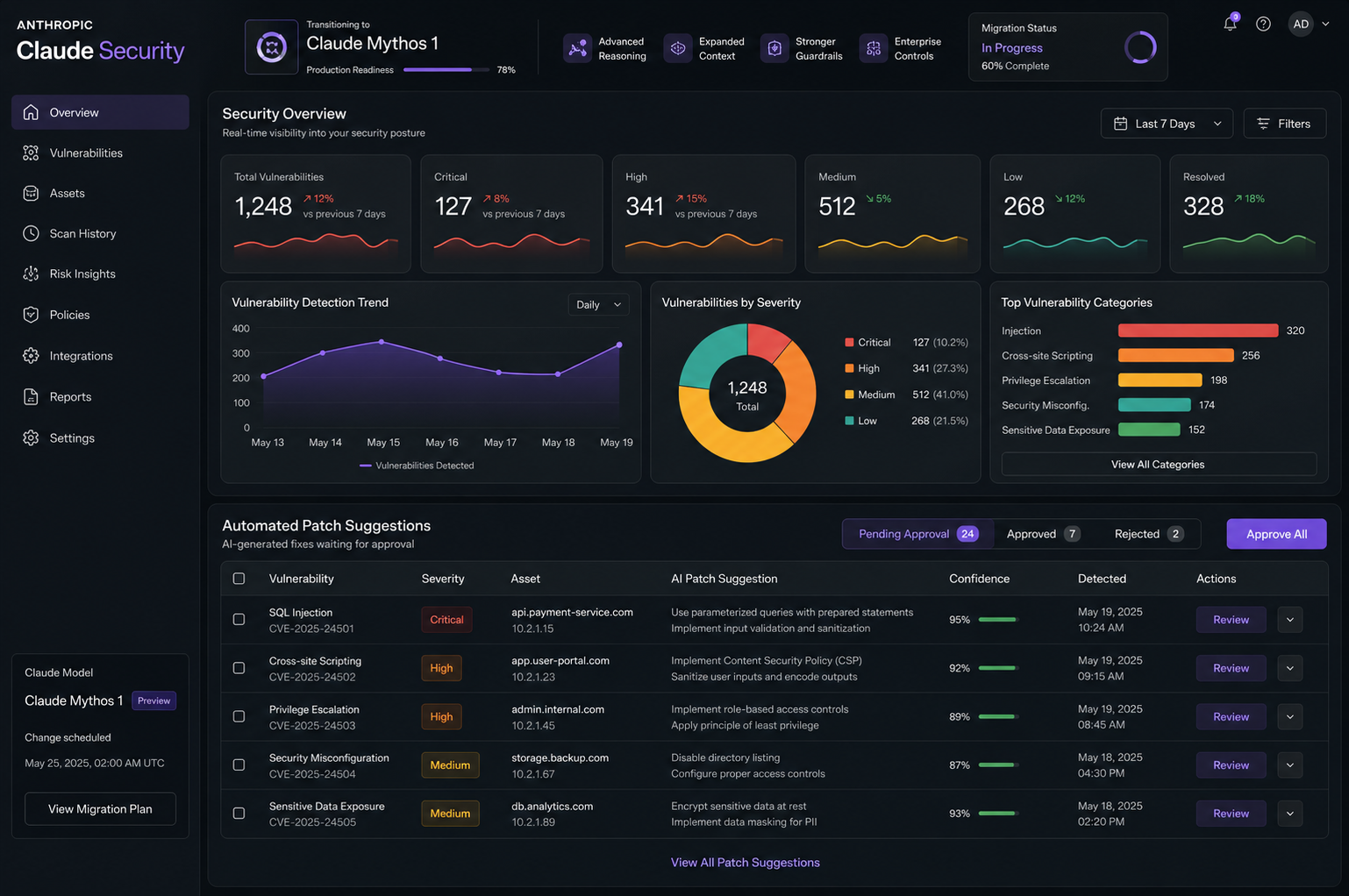
Task: Check the Privilege Escalation row checkbox
Action: point(239,716)
